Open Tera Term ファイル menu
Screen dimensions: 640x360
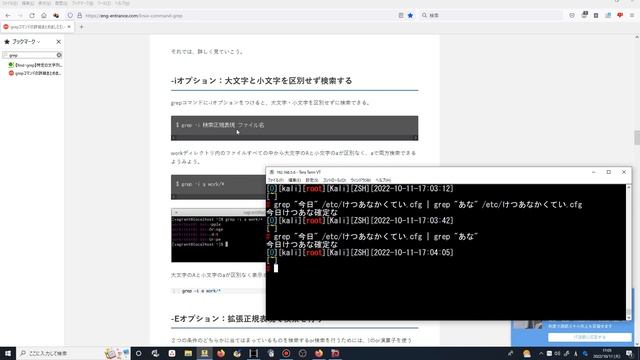276,180
